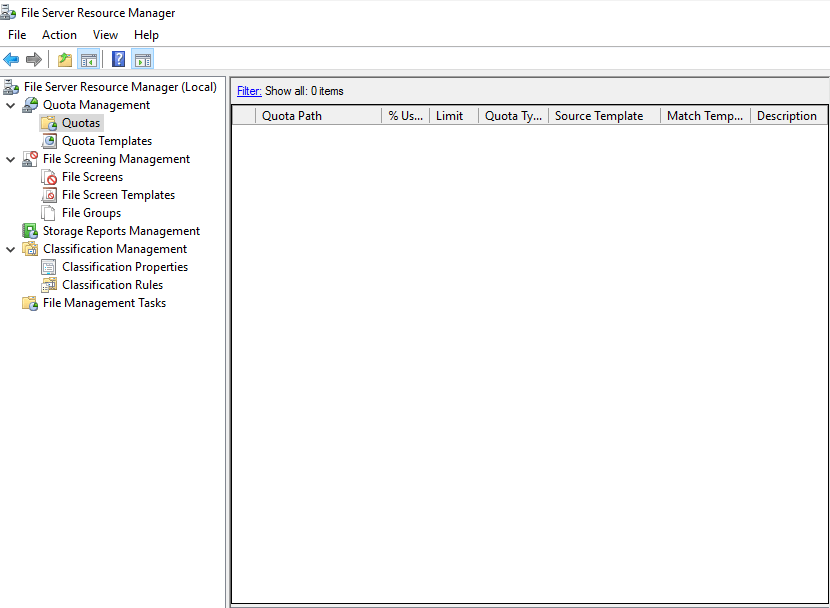Click the root node server icon in tree
Viewport: 830px width, 608px height.
click(11, 87)
